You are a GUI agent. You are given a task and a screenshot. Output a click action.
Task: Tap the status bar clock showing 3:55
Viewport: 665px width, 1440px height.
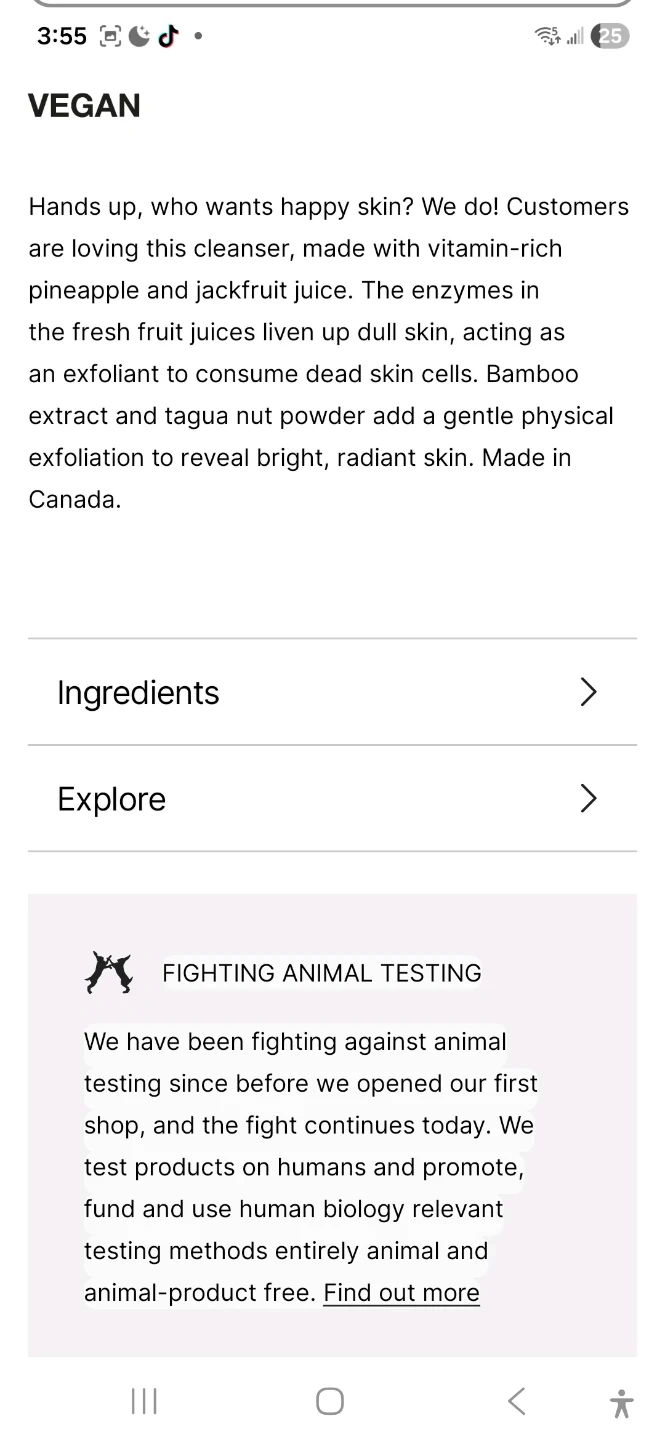(x=62, y=37)
